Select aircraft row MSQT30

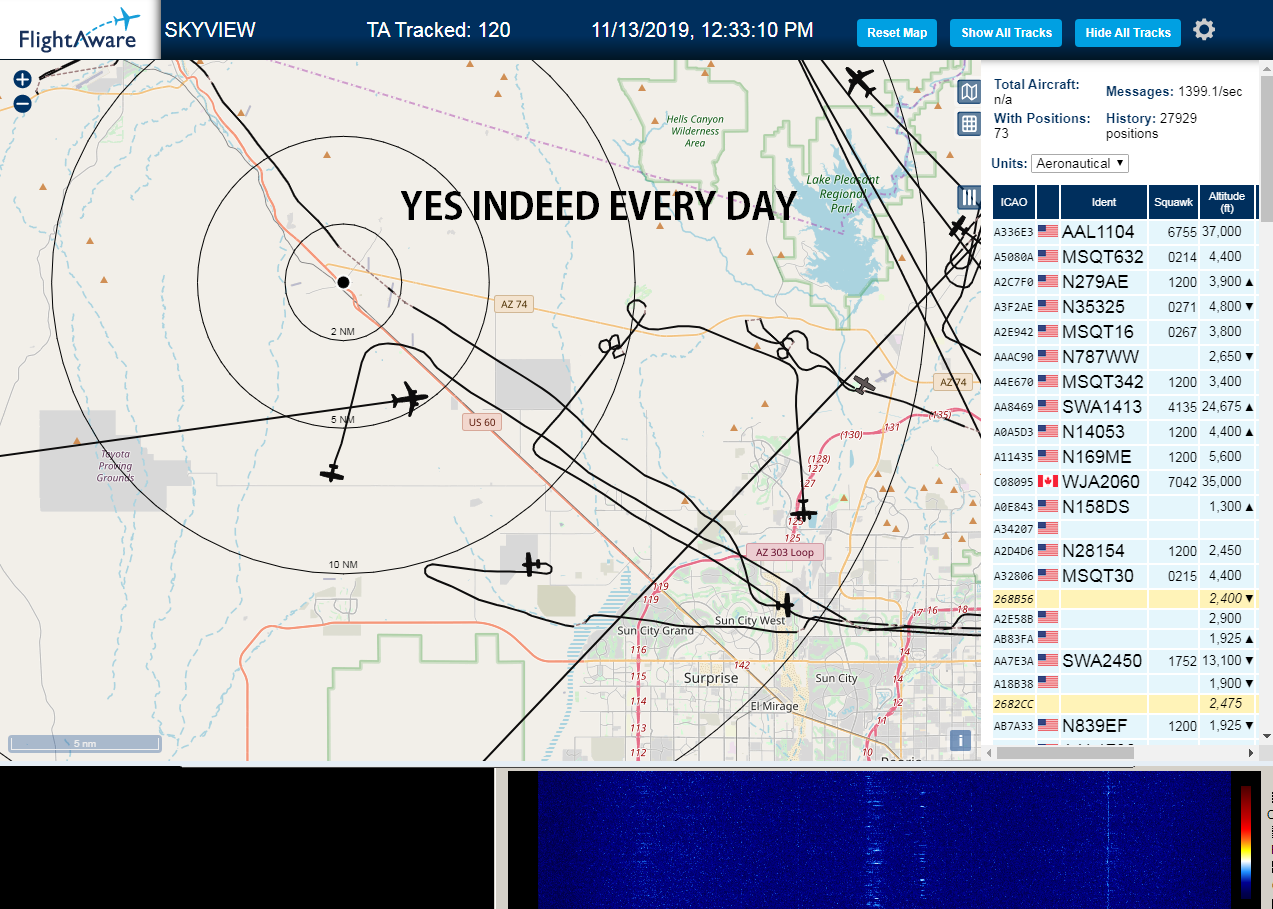point(1124,575)
